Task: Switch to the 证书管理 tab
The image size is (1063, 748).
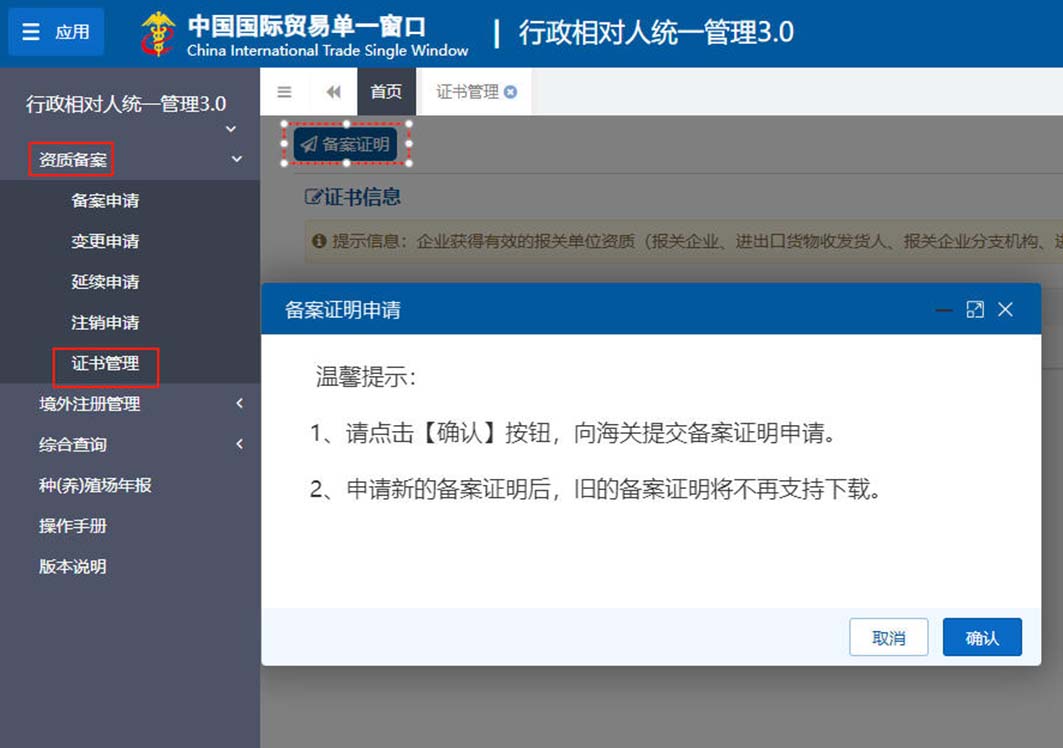Action: pyautogui.click(x=468, y=92)
